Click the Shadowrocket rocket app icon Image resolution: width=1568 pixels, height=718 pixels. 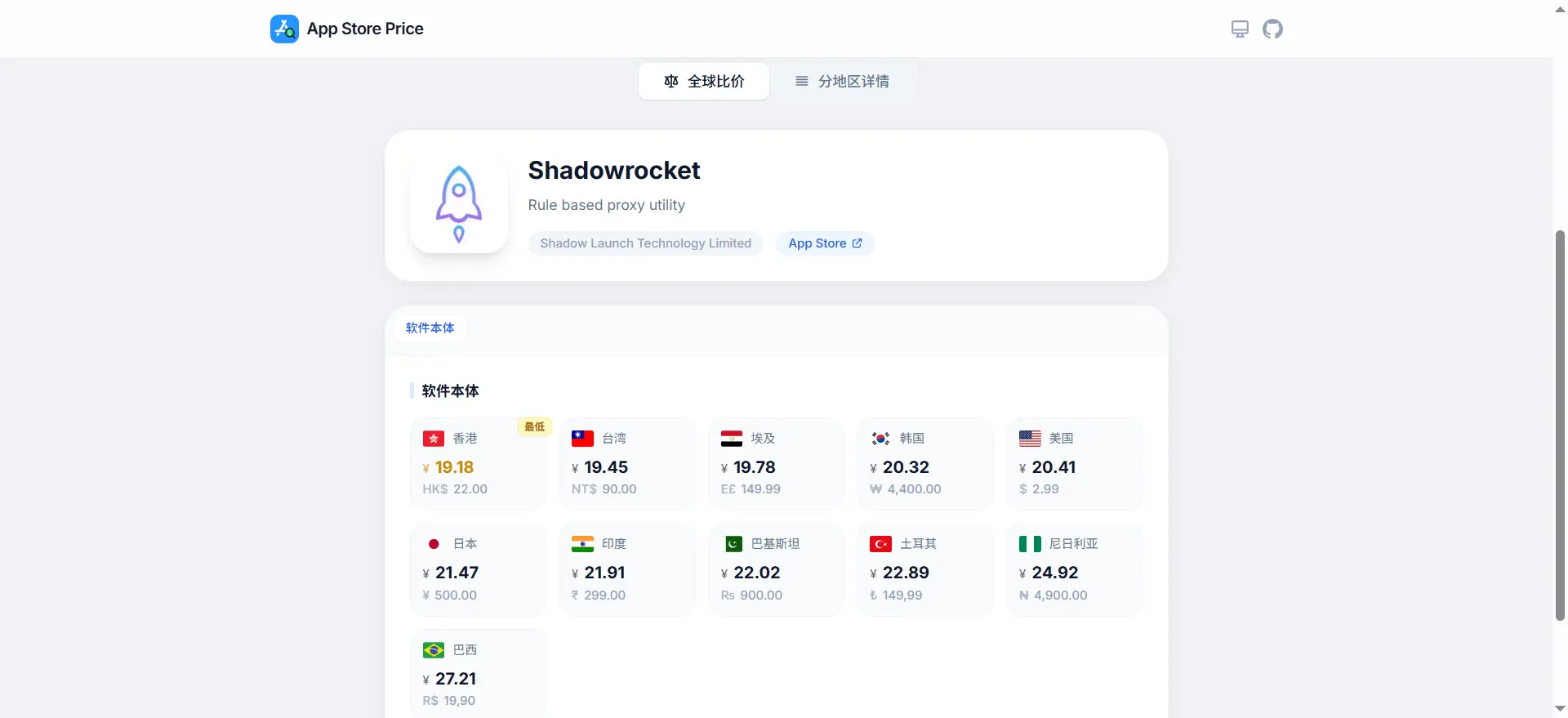(x=459, y=204)
